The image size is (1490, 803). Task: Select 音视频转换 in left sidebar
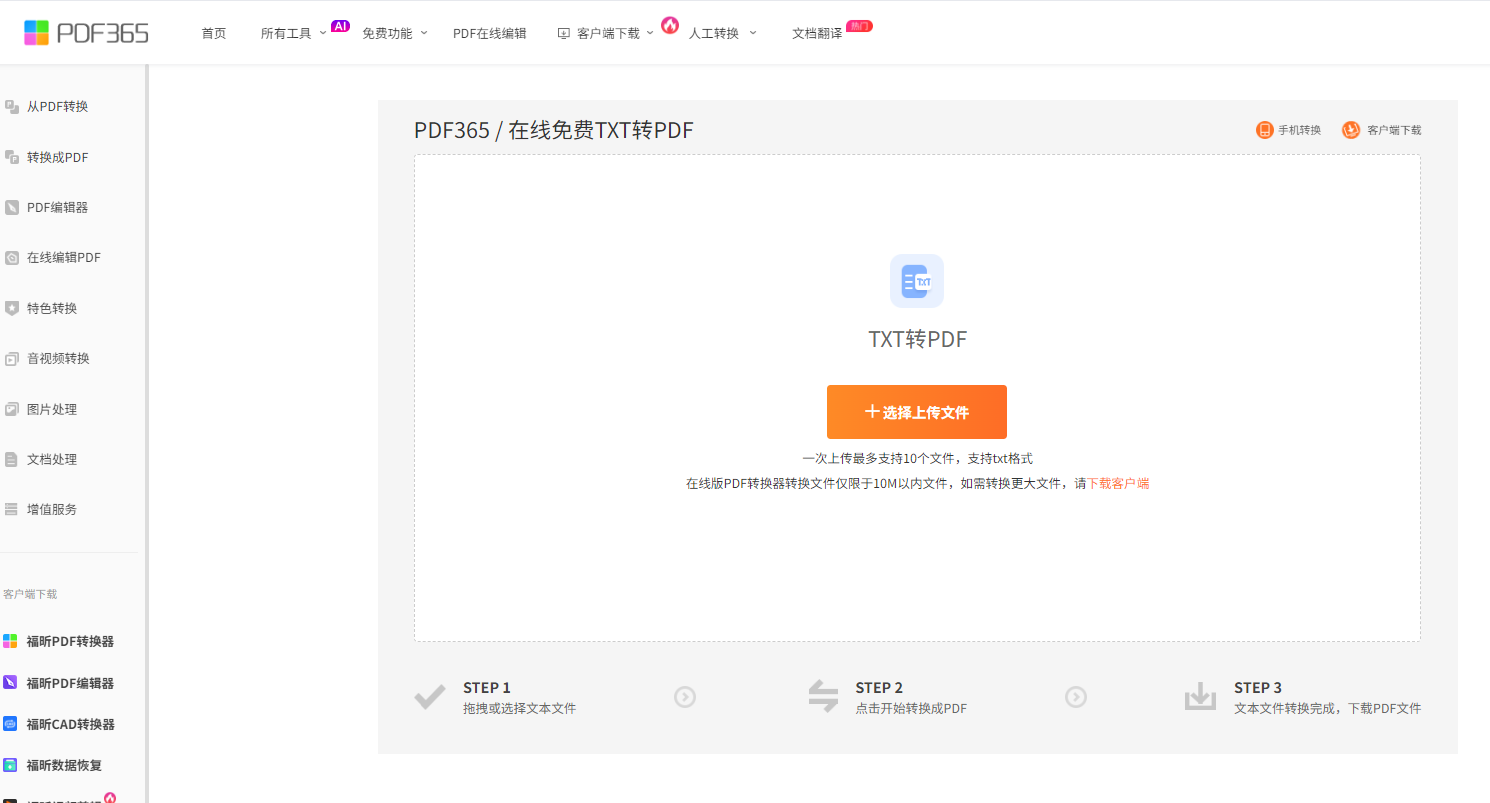coord(58,358)
